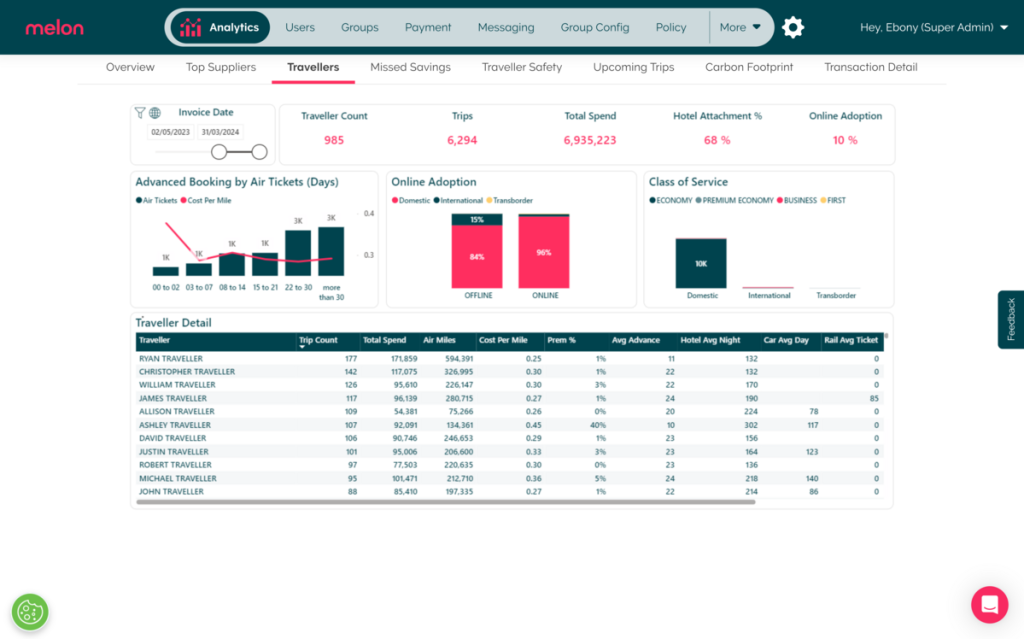Select the RYAN TRAVELLER row name

tap(171, 359)
